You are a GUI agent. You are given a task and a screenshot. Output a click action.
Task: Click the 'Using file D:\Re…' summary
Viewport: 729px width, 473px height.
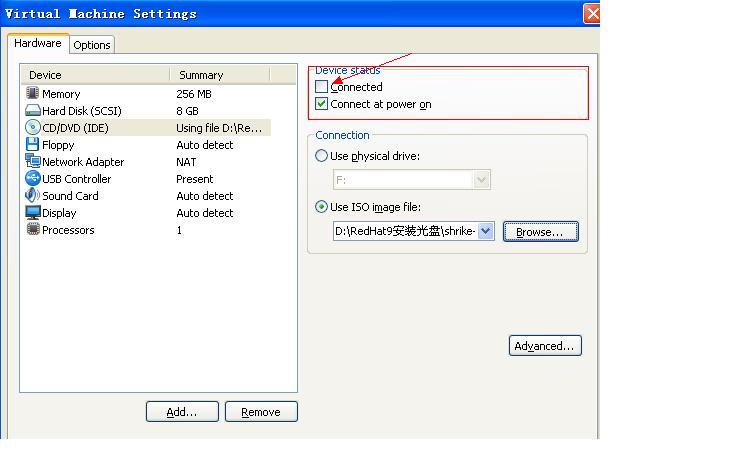[219, 128]
